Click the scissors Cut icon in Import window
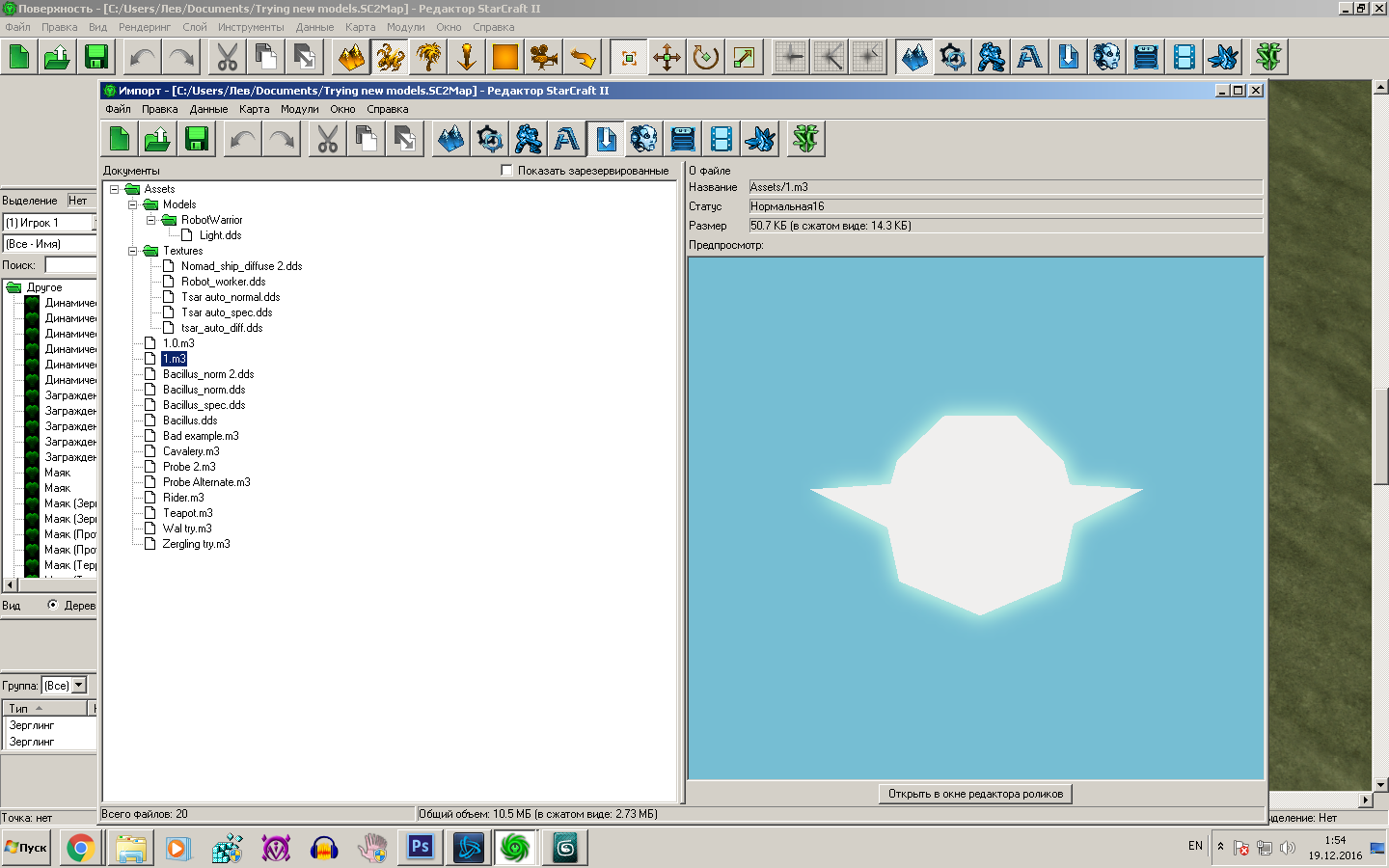The width and height of the screenshot is (1389, 868). coord(328,140)
